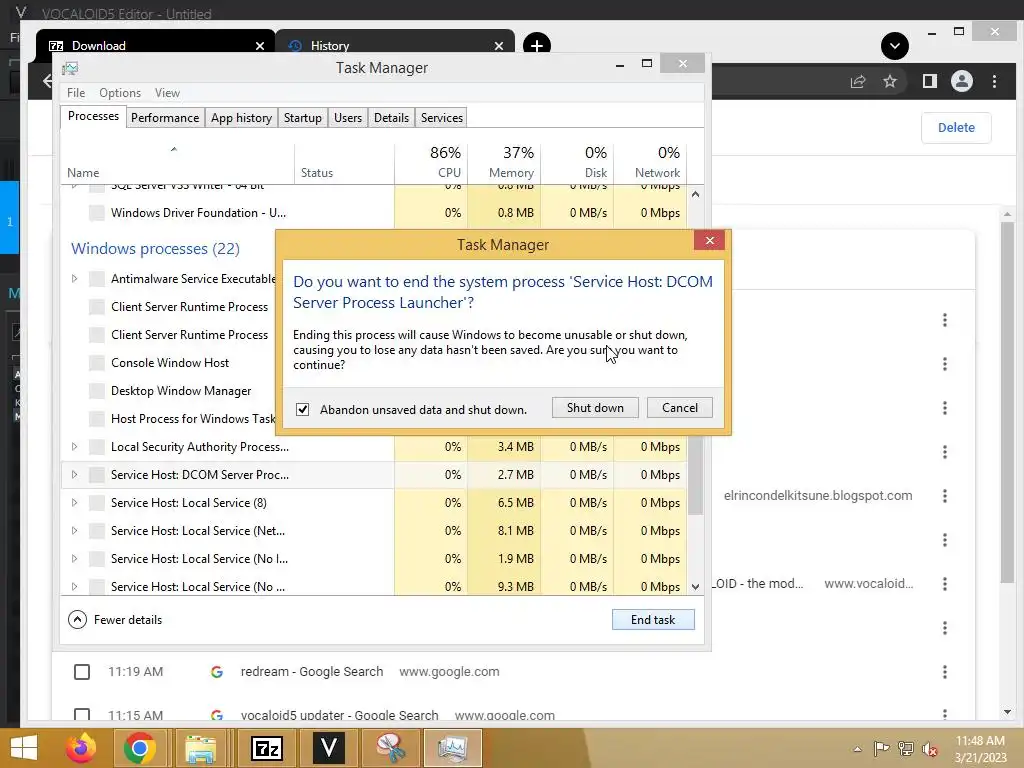The height and width of the screenshot is (768, 1024).
Task: Switch to the Services tab
Action: tap(441, 118)
